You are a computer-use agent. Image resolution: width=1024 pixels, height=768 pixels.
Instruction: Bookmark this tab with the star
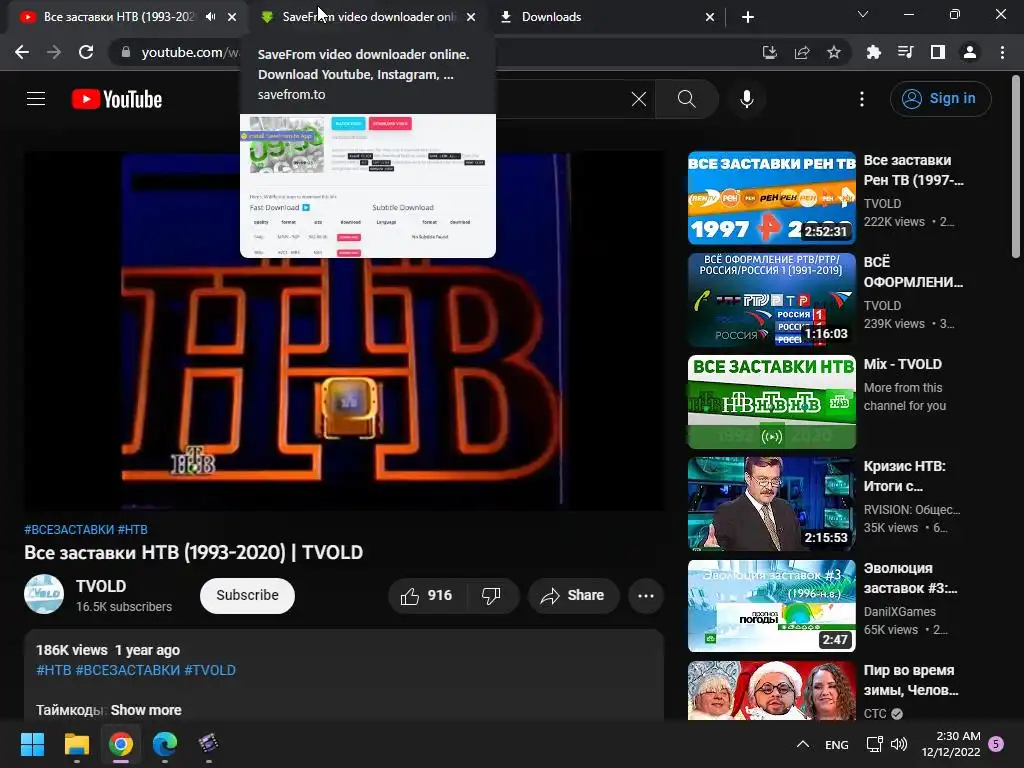(x=833, y=52)
